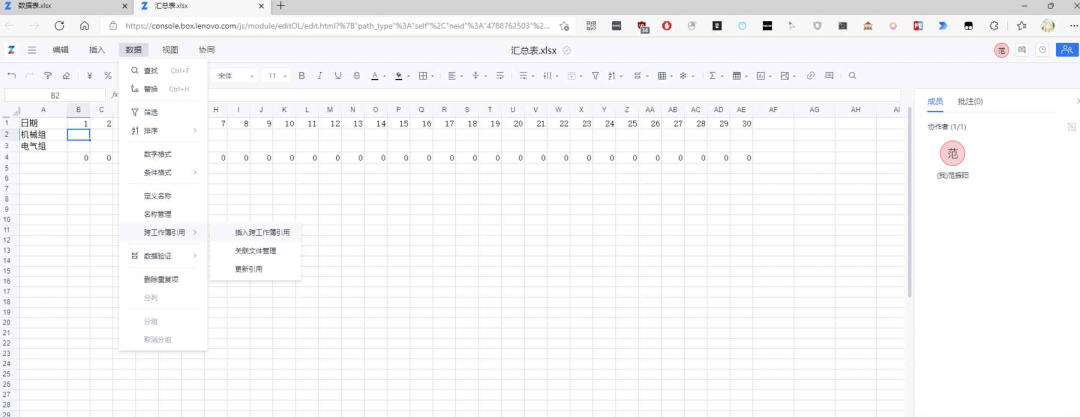Toggle text wrap icon
This screenshot has height=417, width=1080.
(x=499, y=76)
